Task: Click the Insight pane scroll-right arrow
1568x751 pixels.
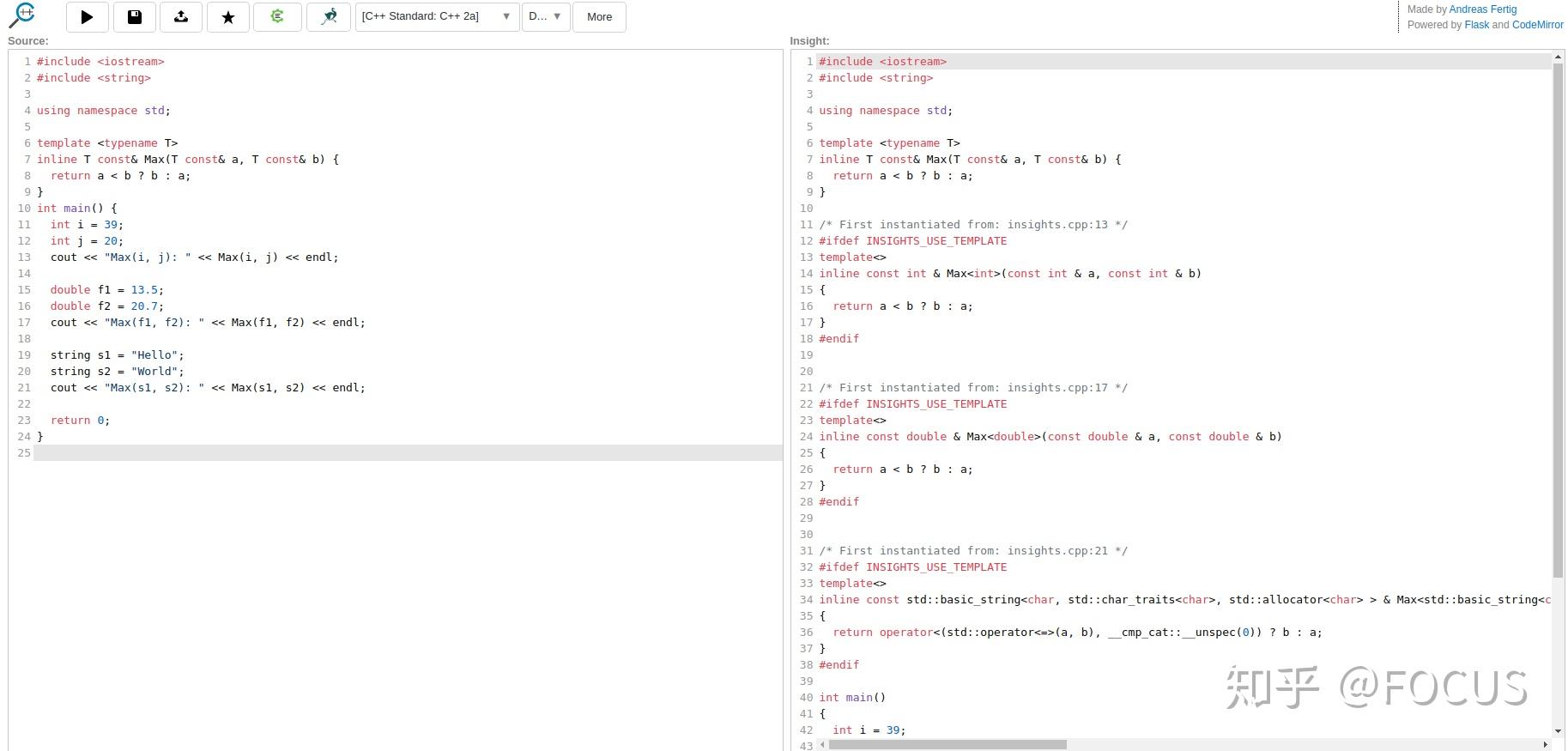Action: [1547, 744]
